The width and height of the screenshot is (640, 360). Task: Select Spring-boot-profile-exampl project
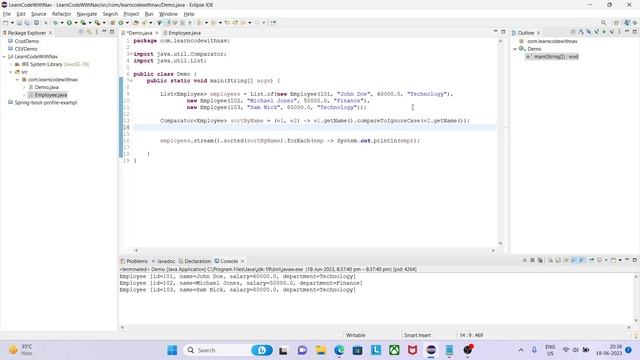click(x=42, y=103)
